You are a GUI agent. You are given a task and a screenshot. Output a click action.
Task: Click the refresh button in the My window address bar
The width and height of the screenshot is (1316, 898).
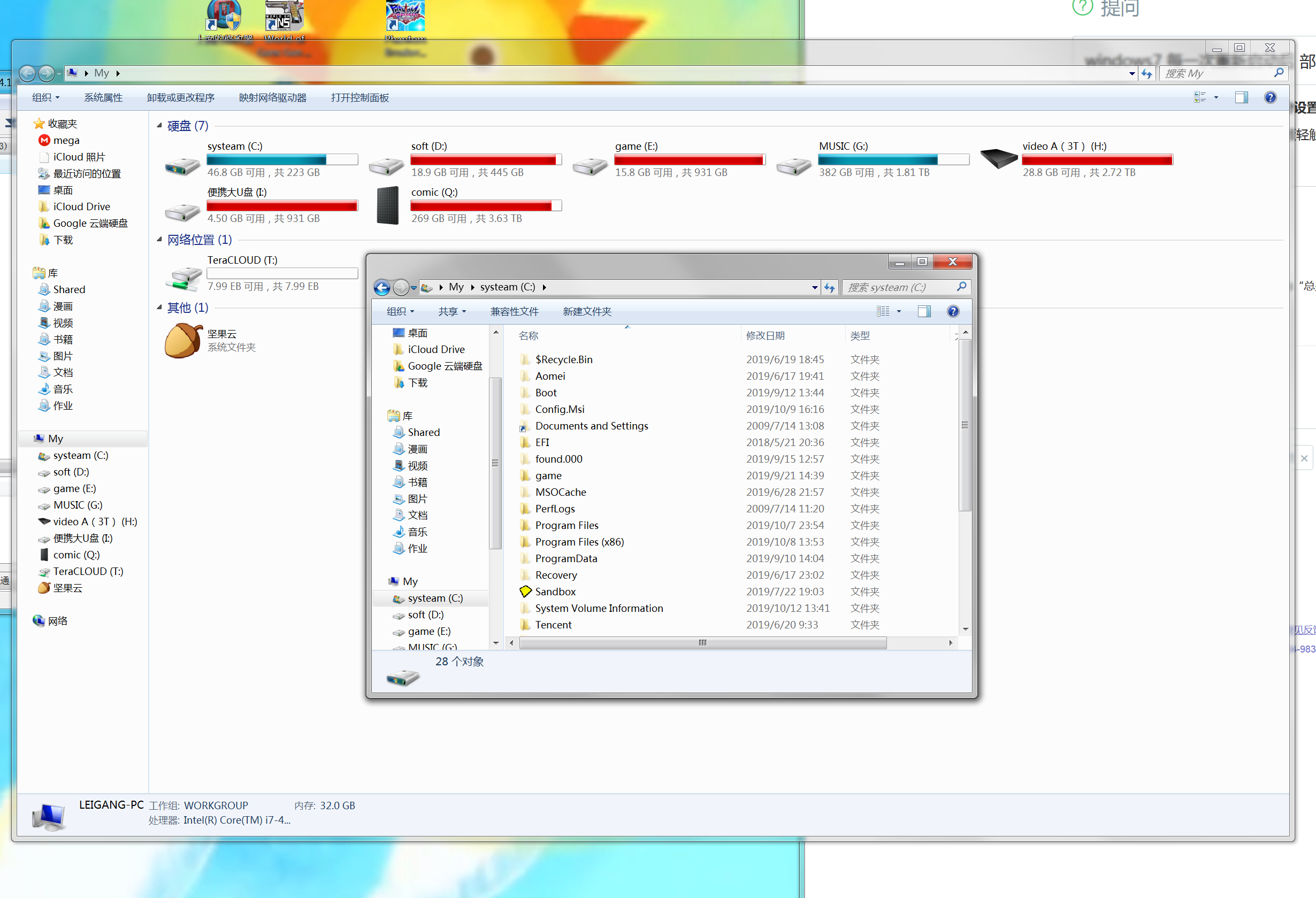pyautogui.click(x=1147, y=74)
